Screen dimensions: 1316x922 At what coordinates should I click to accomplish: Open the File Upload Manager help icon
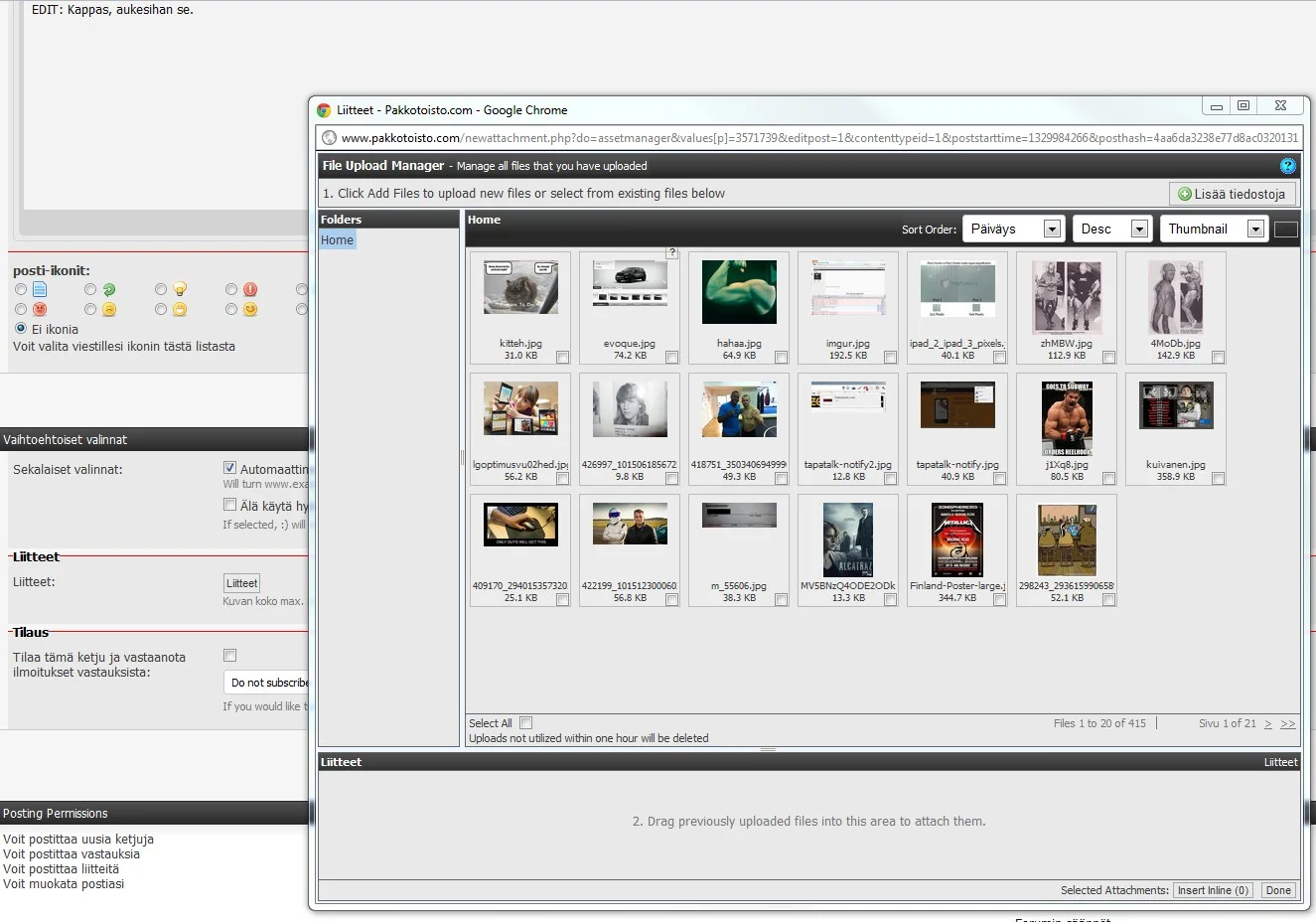[x=1287, y=166]
